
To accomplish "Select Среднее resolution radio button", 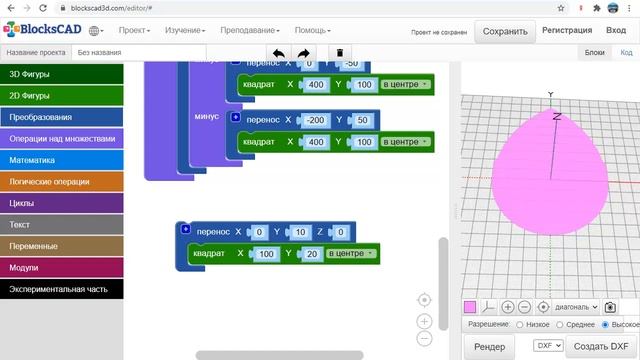I will pyautogui.click(x=560, y=325).
